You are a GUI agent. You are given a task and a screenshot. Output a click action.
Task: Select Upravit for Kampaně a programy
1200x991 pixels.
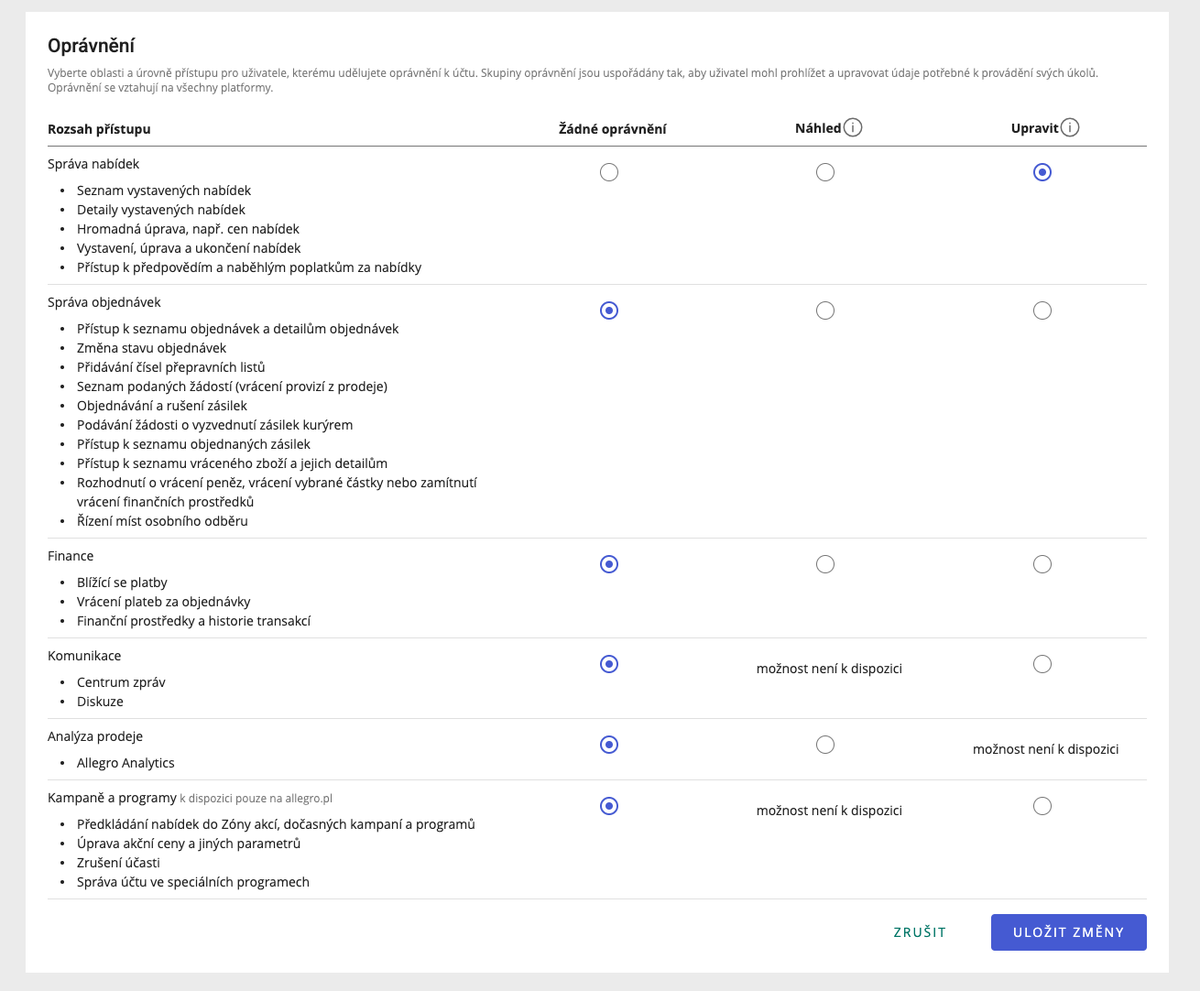(x=1042, y=807)
